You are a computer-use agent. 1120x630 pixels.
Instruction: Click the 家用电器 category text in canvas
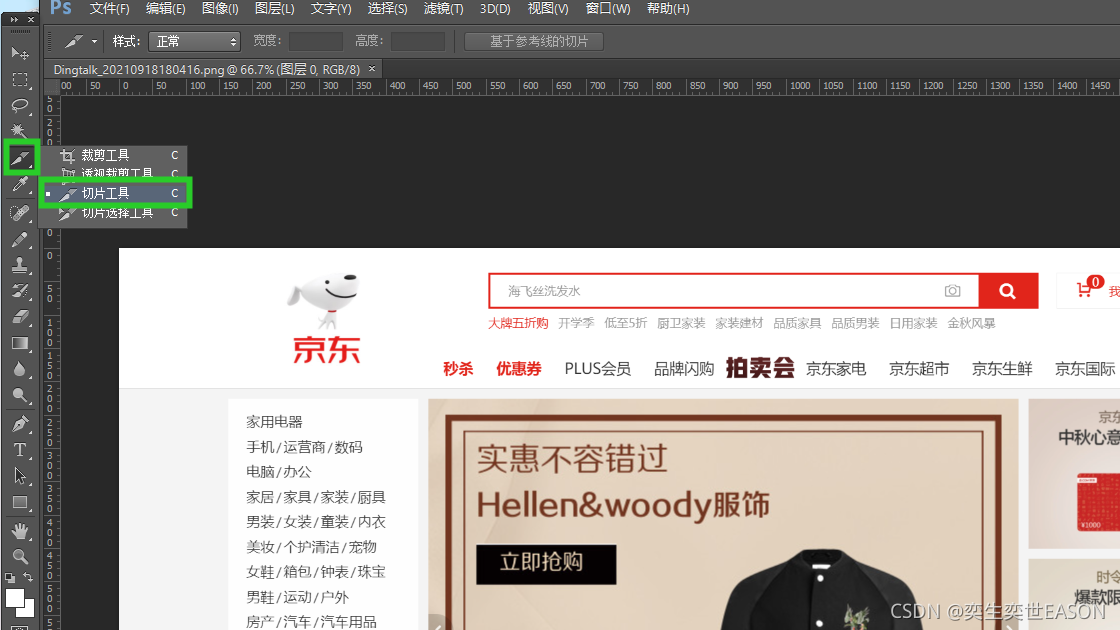(x=274, y=421)
